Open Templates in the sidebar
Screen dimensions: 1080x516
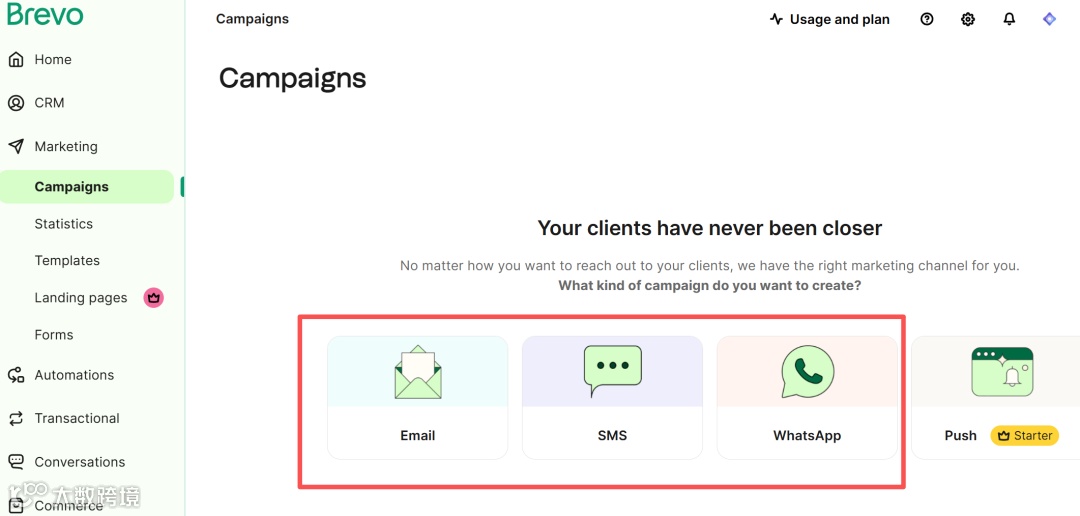pyautogui.click(x=67, y=260)
